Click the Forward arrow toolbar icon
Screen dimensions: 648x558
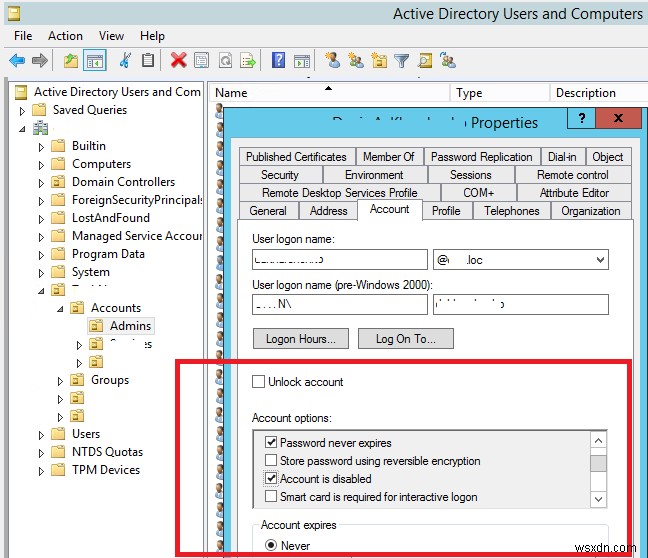(40, 61)
